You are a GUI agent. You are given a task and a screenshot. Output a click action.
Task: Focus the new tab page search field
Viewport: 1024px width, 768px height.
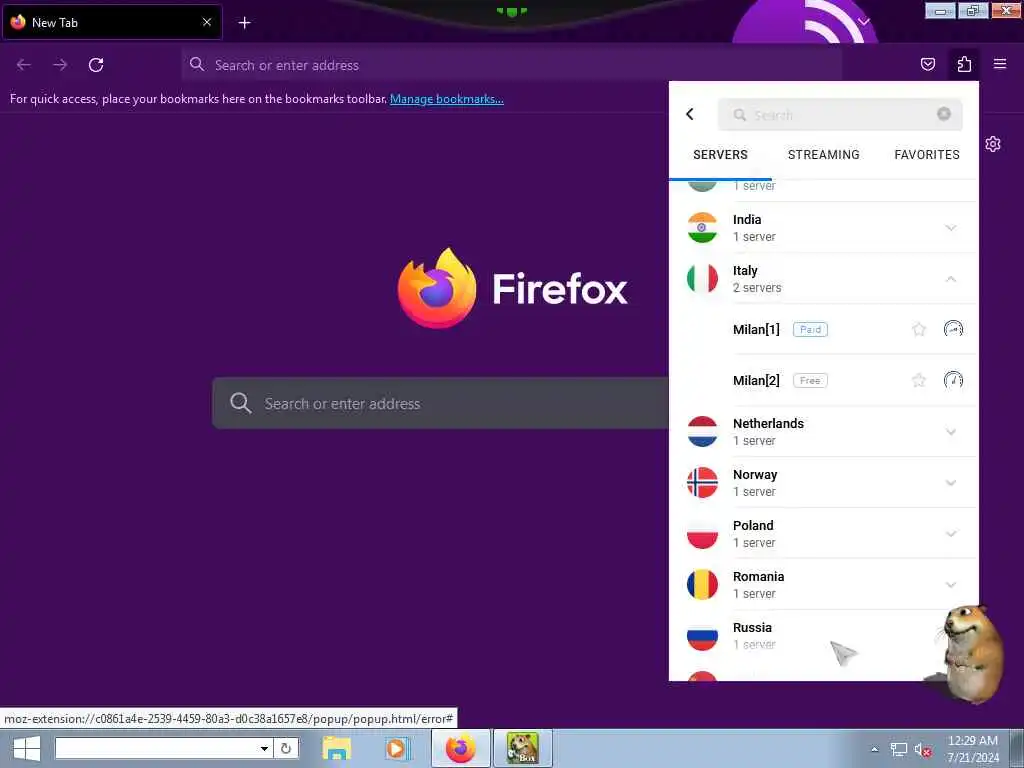pyautogui.click(x=441, y=403)
